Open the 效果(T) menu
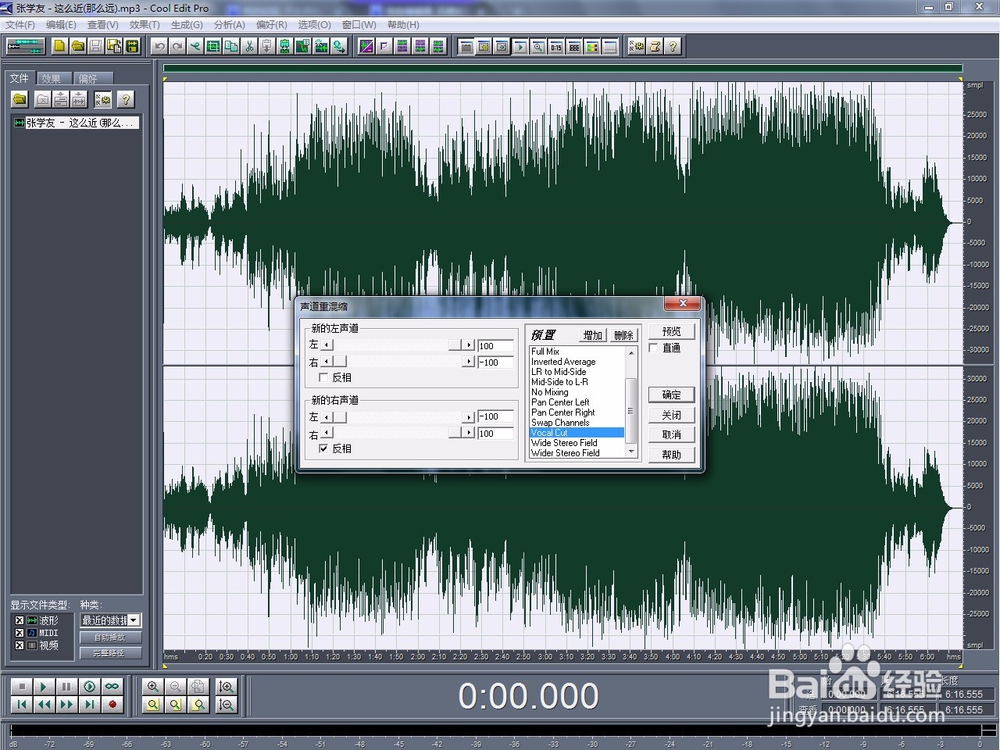The image size is (1000, 750). (144, 25)
